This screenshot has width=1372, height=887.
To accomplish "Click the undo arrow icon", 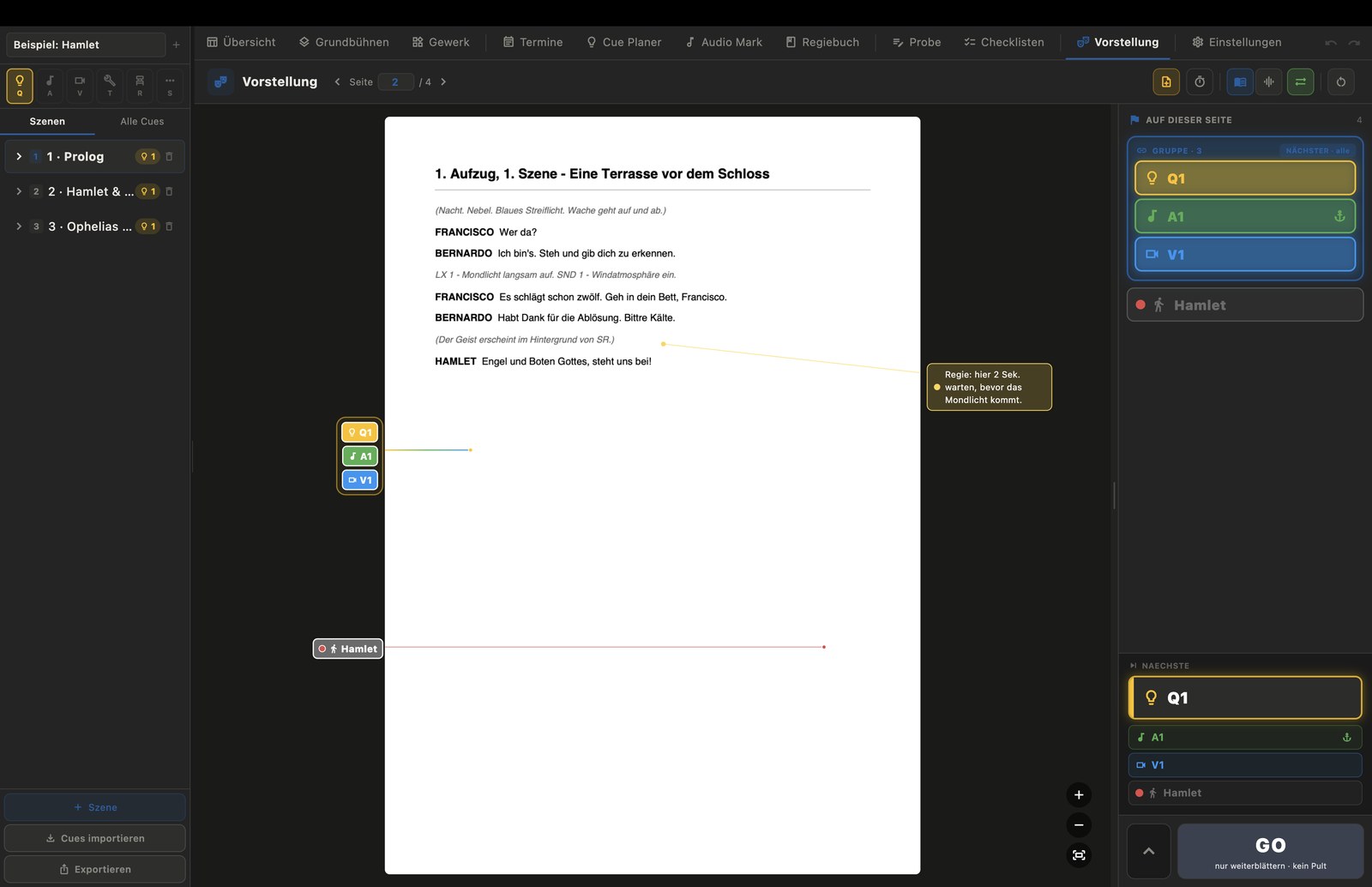I will pos(1331,42).
